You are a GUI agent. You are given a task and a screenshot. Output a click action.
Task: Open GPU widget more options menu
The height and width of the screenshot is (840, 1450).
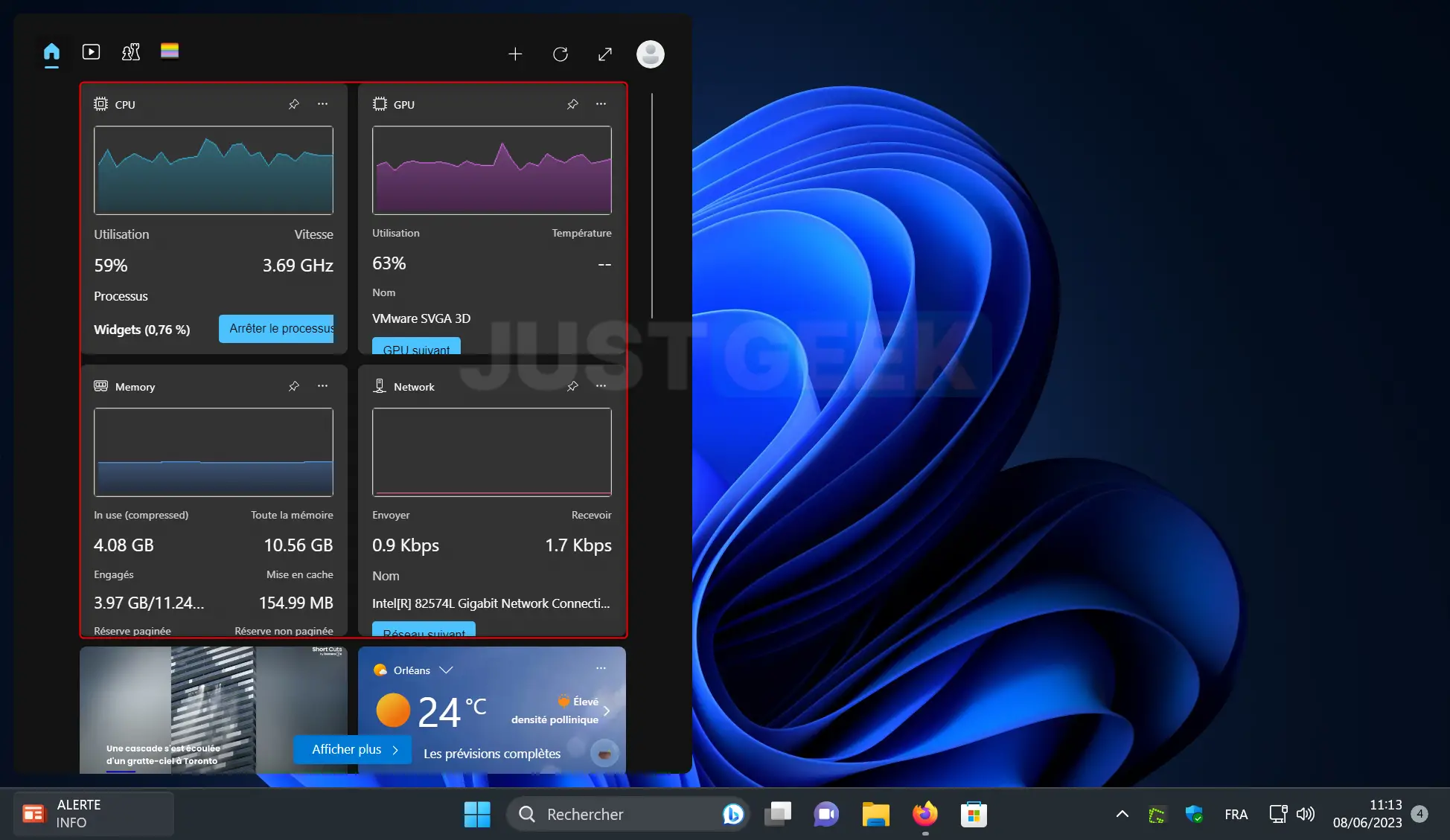tap(601, 104)
